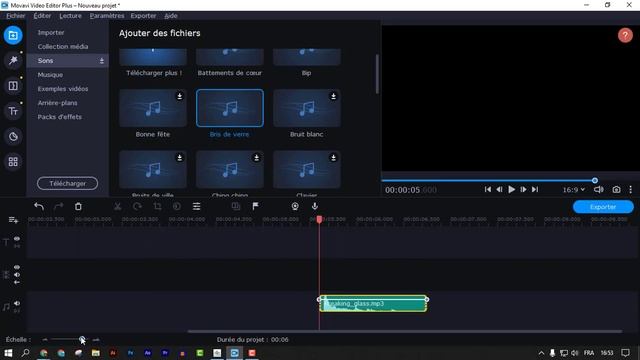Image resolution: width=640 pixels, height=360 pixels.
Task: Click the blue Exporter button
Action: tap(603, 207)
